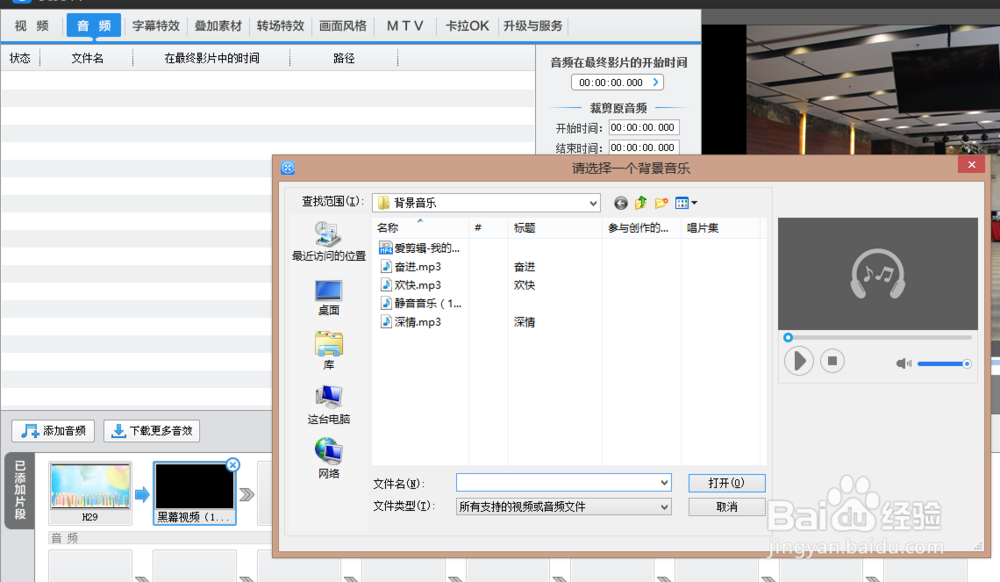This screenshot has width=1000, height=582.
Task: Click the 打开(O) button
Action: pos(726,483)
